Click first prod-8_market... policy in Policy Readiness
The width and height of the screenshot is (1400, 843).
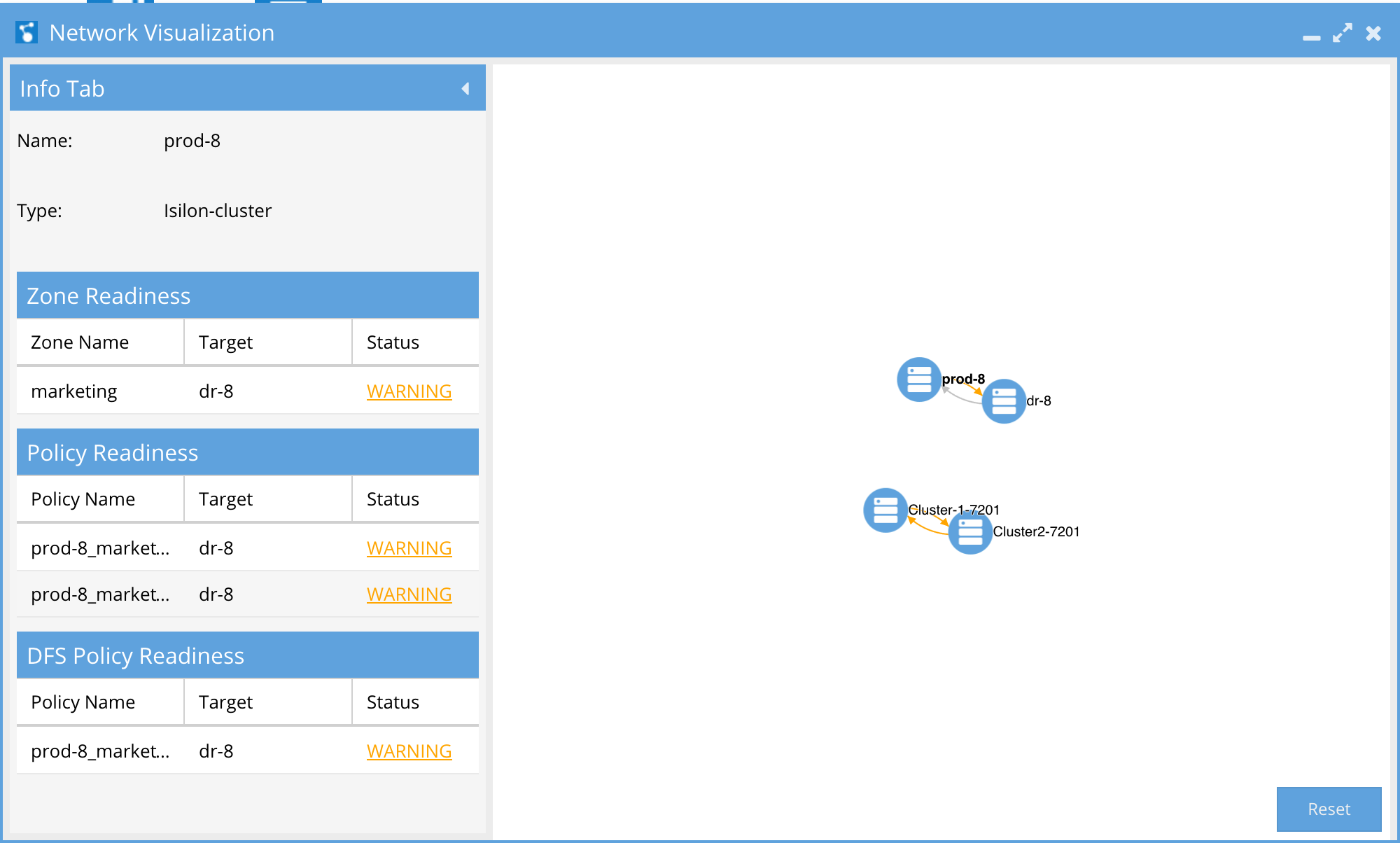[x=100, y=548]
